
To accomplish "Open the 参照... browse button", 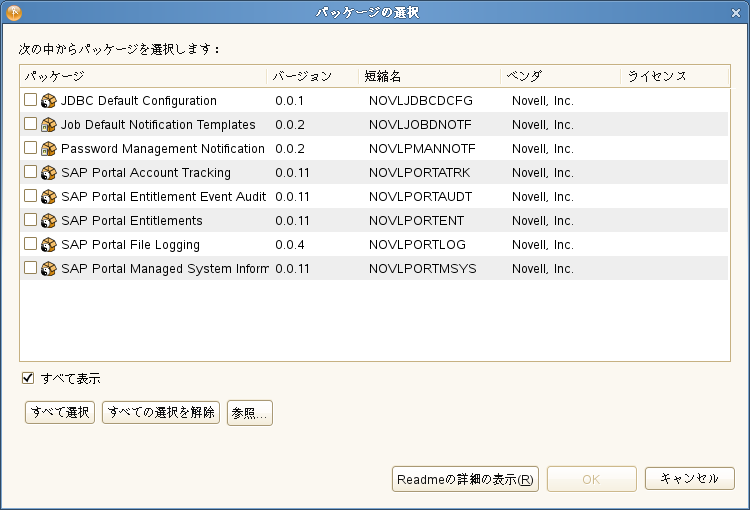I will [250, 413].
